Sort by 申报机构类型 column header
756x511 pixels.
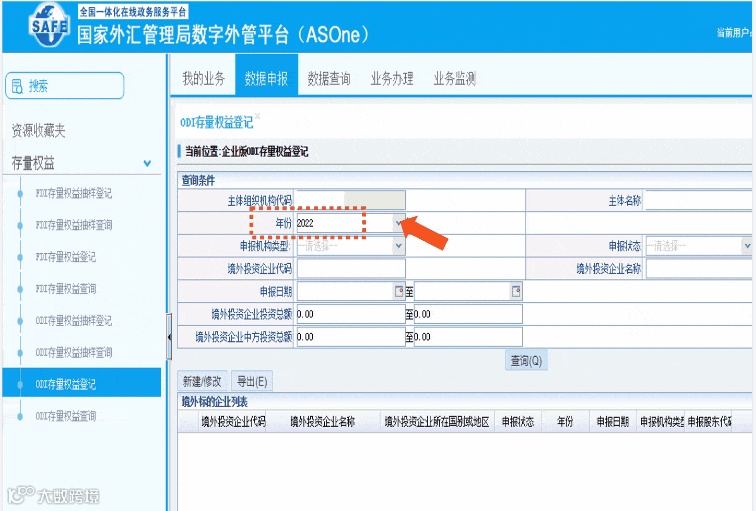pos(661,422)
